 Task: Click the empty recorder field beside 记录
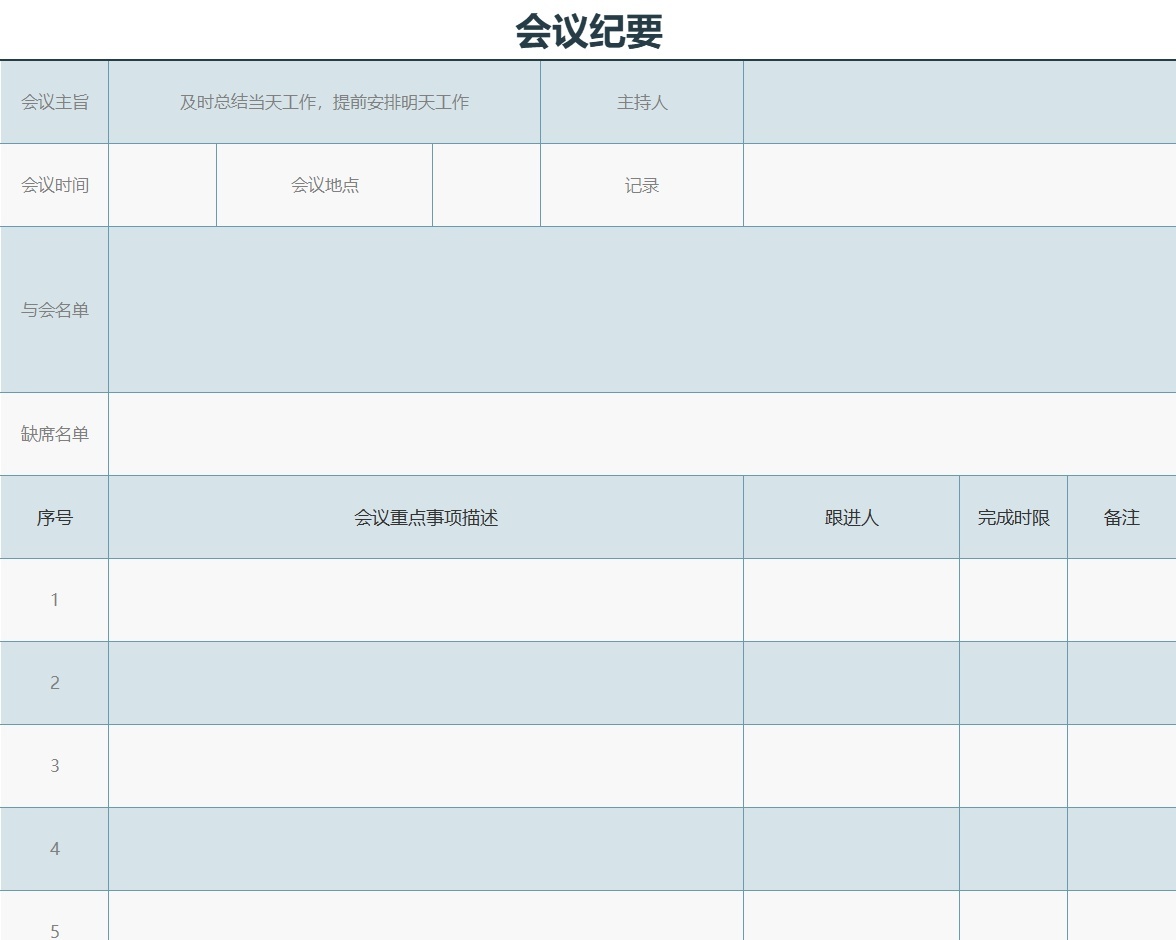pyautogui.click(x=958, y=185)
